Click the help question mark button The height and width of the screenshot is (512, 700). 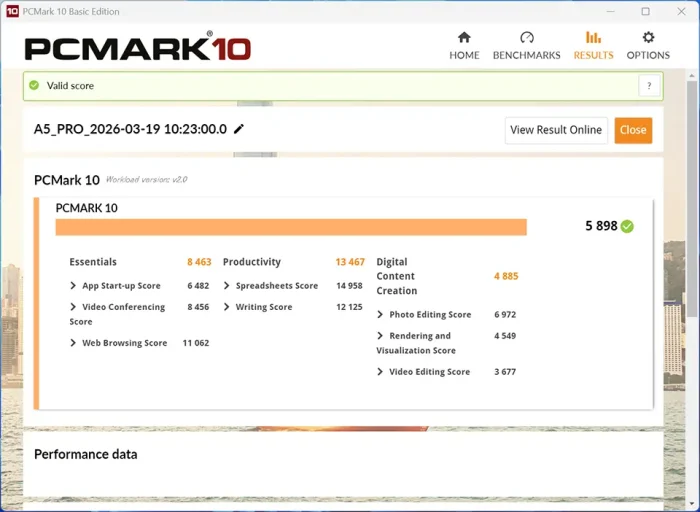649,86
